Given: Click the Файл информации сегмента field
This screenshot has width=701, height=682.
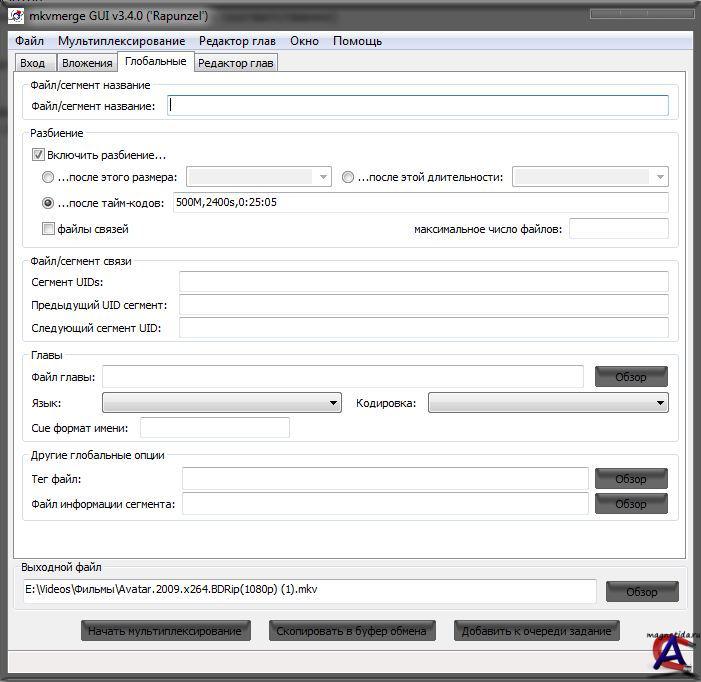Looking at the screenshot, I should click(385, 504).
